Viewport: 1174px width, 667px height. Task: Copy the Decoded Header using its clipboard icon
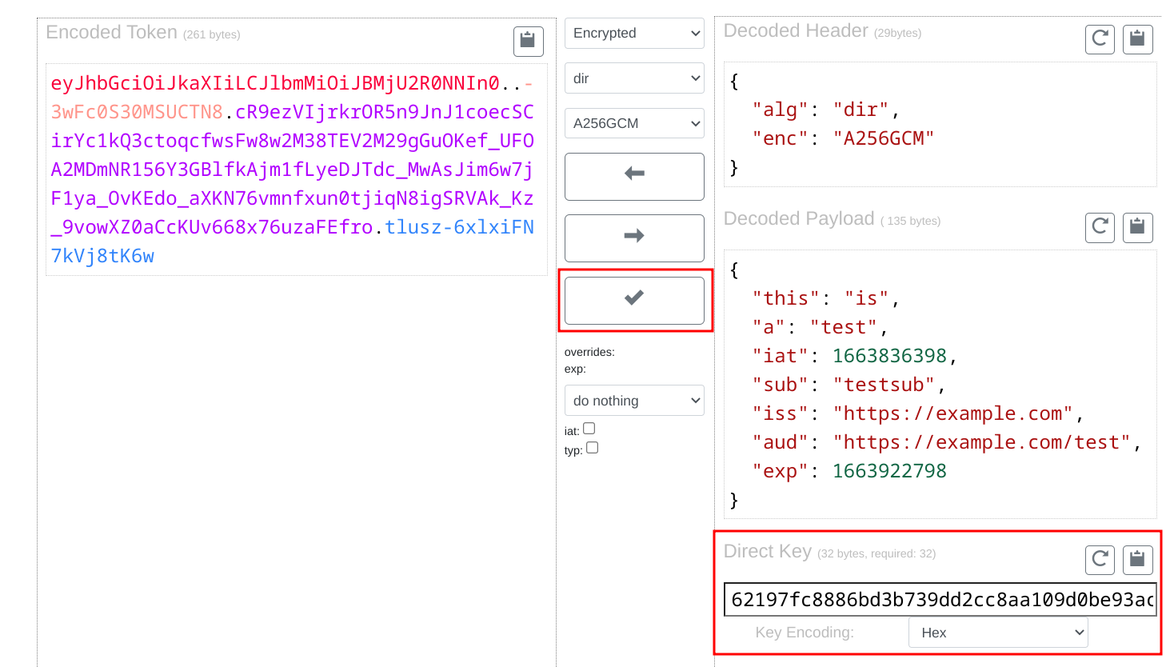(x=1138, y=39)
